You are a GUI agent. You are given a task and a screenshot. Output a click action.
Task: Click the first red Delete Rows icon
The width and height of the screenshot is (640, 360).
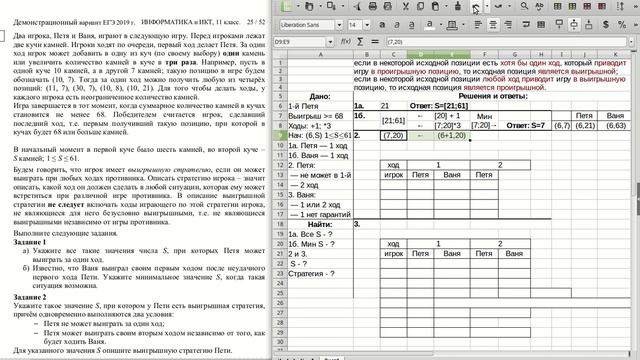pos(587,6)
